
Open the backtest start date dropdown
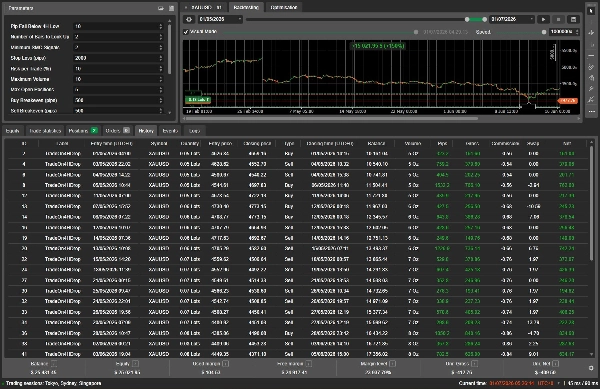click(x=220, y=19)
